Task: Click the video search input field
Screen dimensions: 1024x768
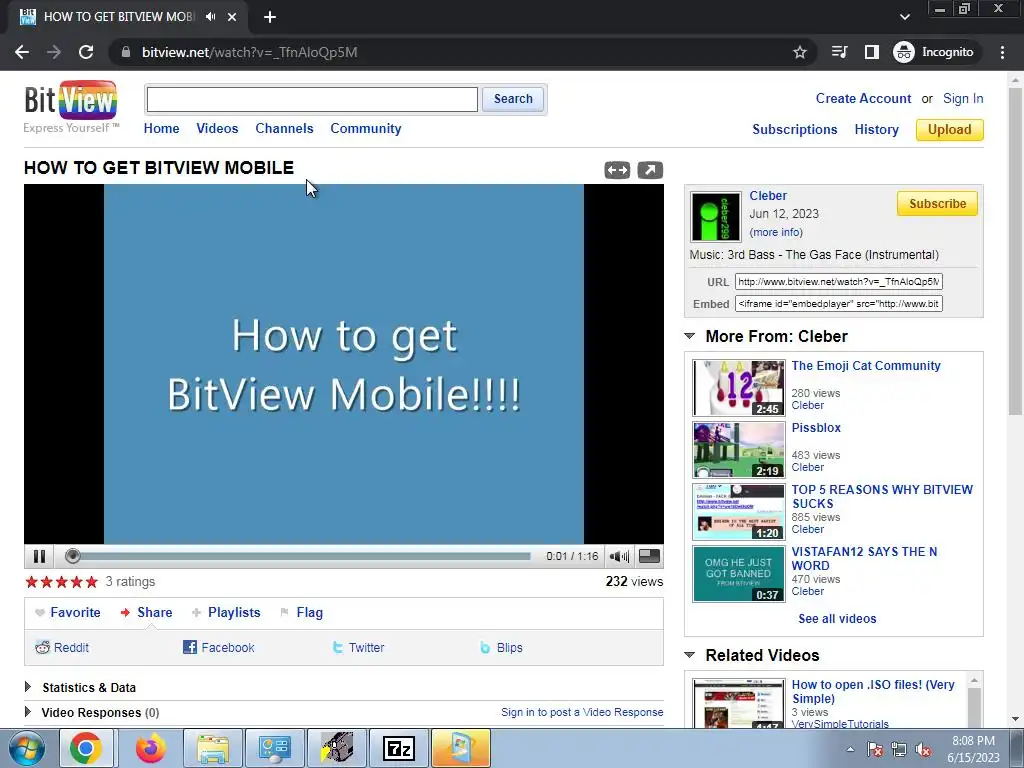Action: coord(312,99)
